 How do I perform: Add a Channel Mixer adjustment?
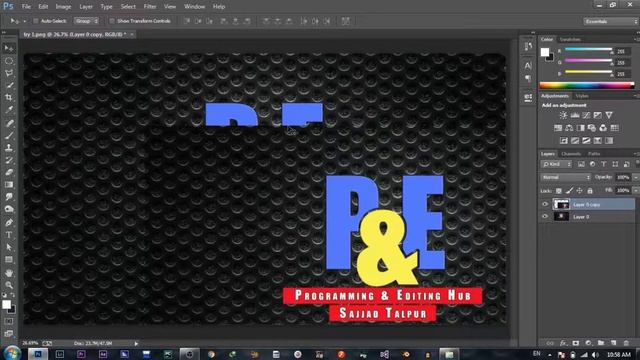[x=603, y=128]
